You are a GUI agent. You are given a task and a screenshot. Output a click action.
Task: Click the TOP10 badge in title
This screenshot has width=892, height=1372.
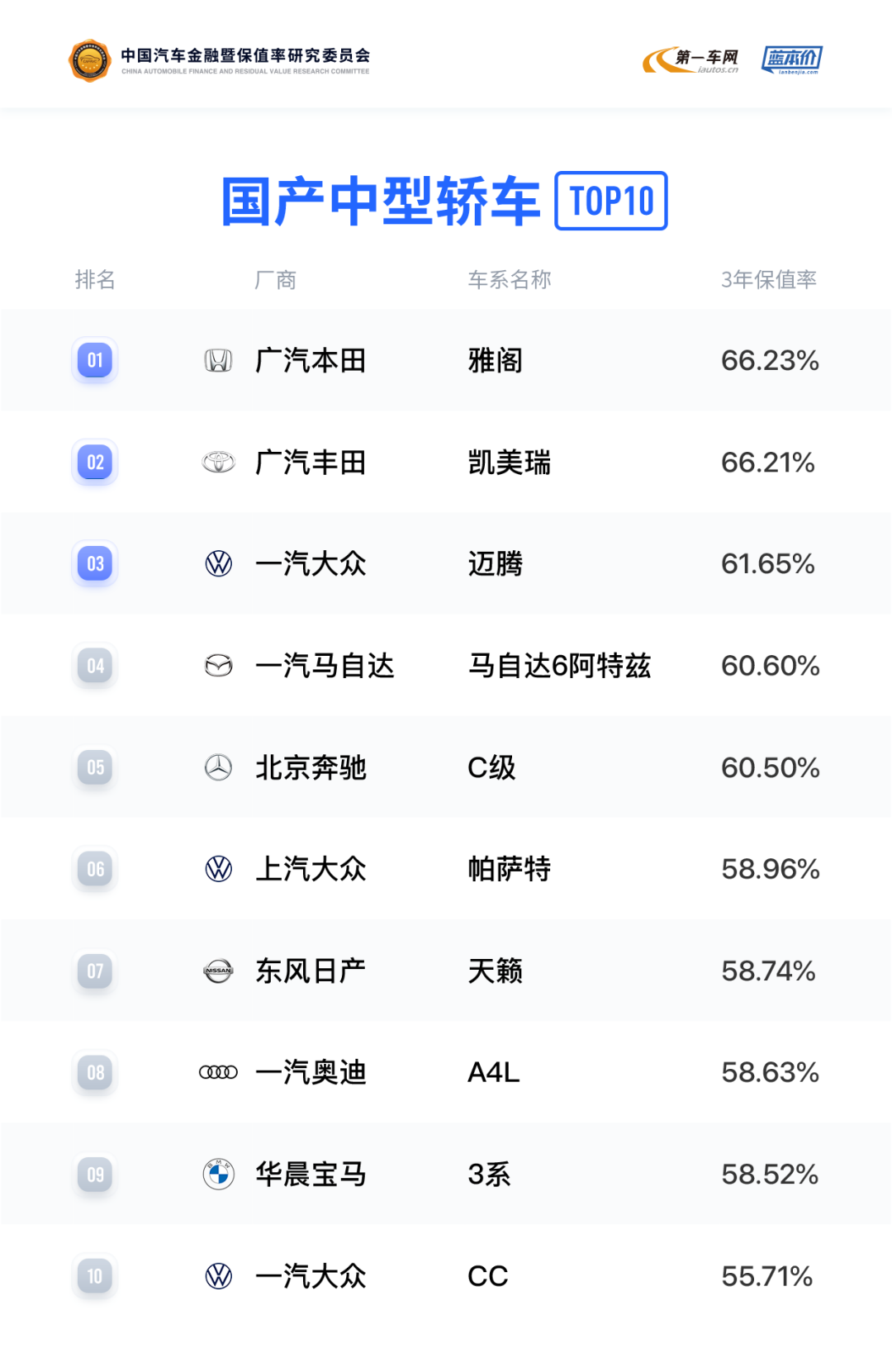pos(611,201)
